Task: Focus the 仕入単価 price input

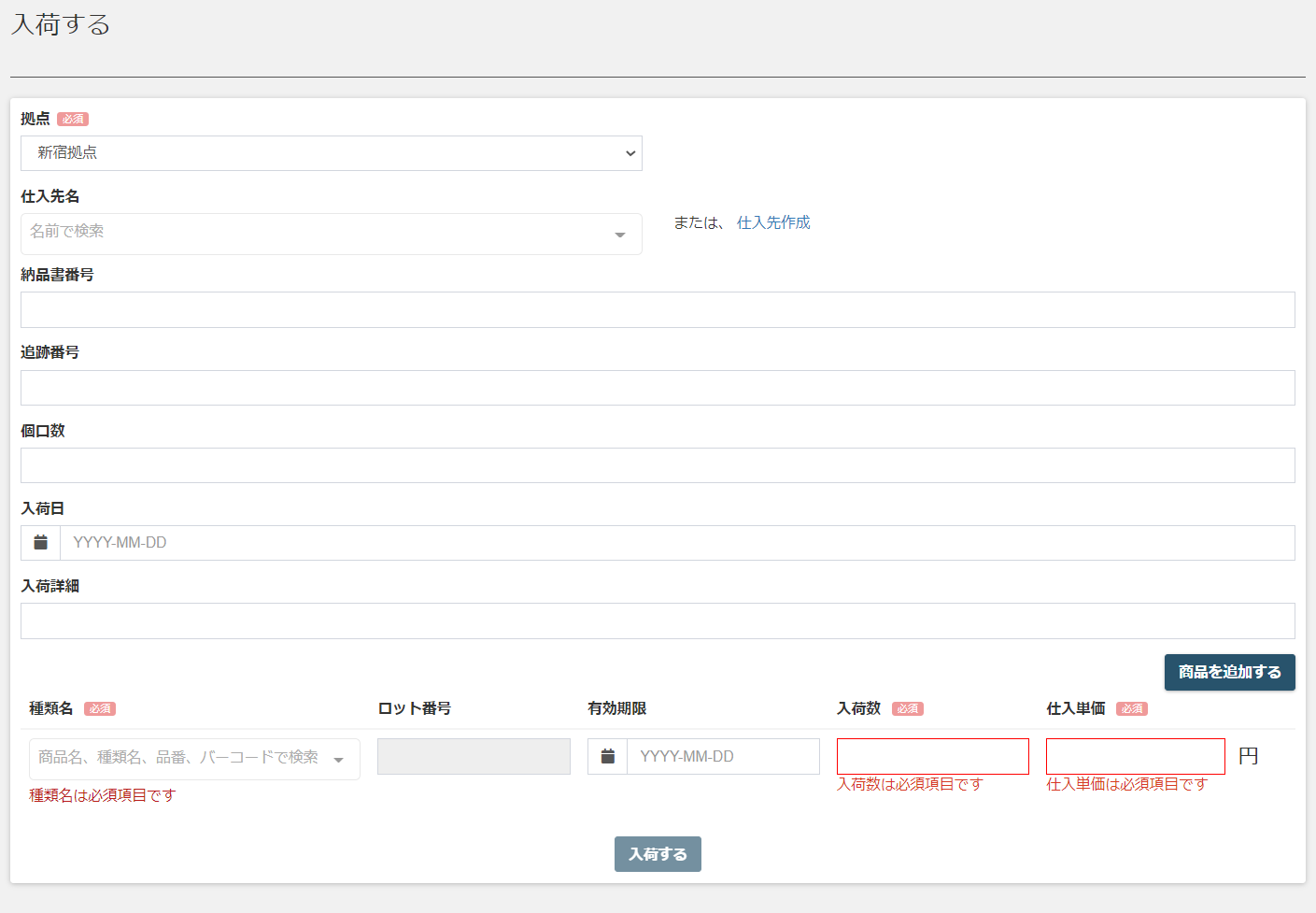Action: (x=1136, y=757)
